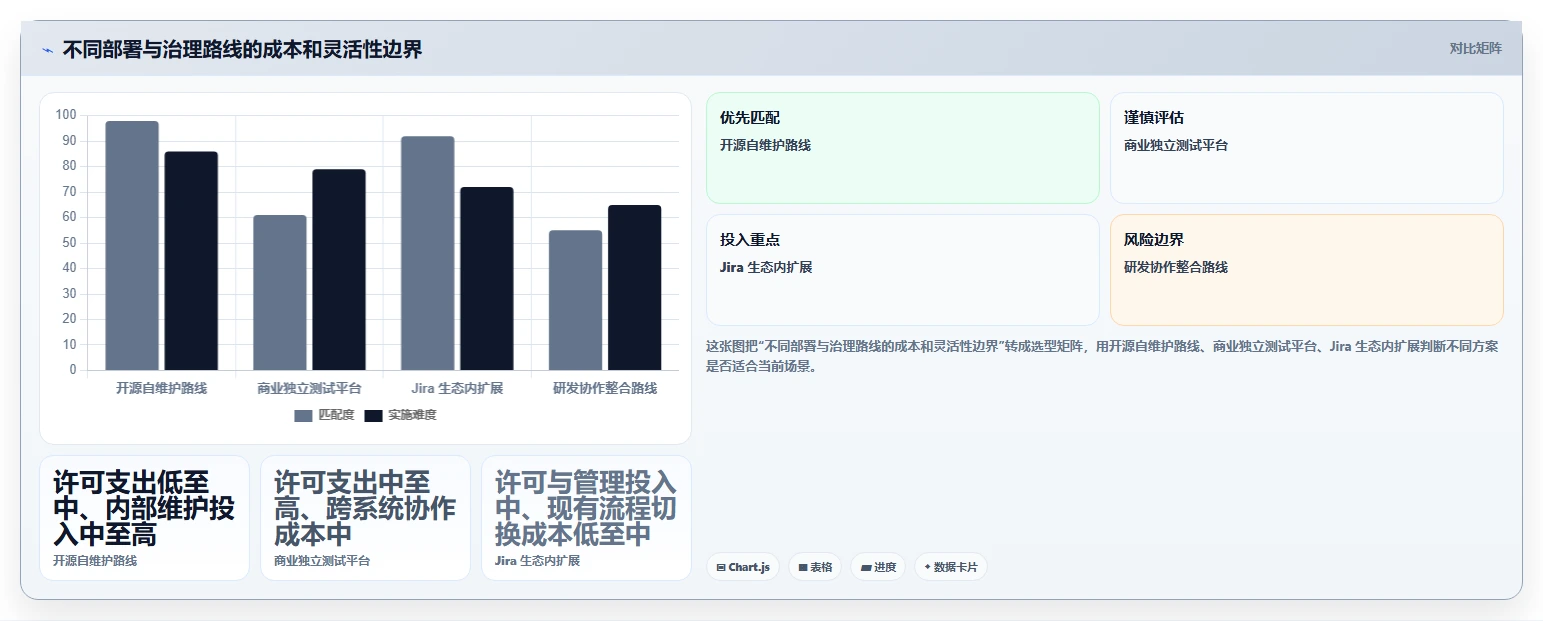Click the 匹配度 bar for 开源自维护路线
Viewport: 1543px width, 621px height.
click(132, 246)
